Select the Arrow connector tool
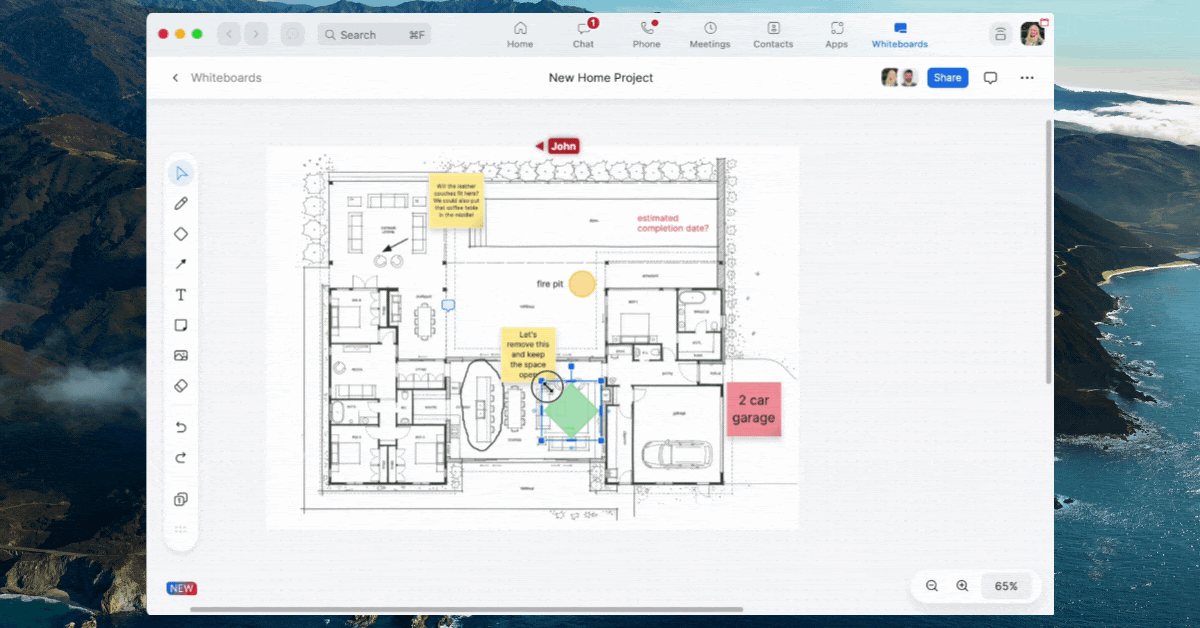The height and width of the screenshot is (628, 1200). pyautogui.click(x=181, y=263)
